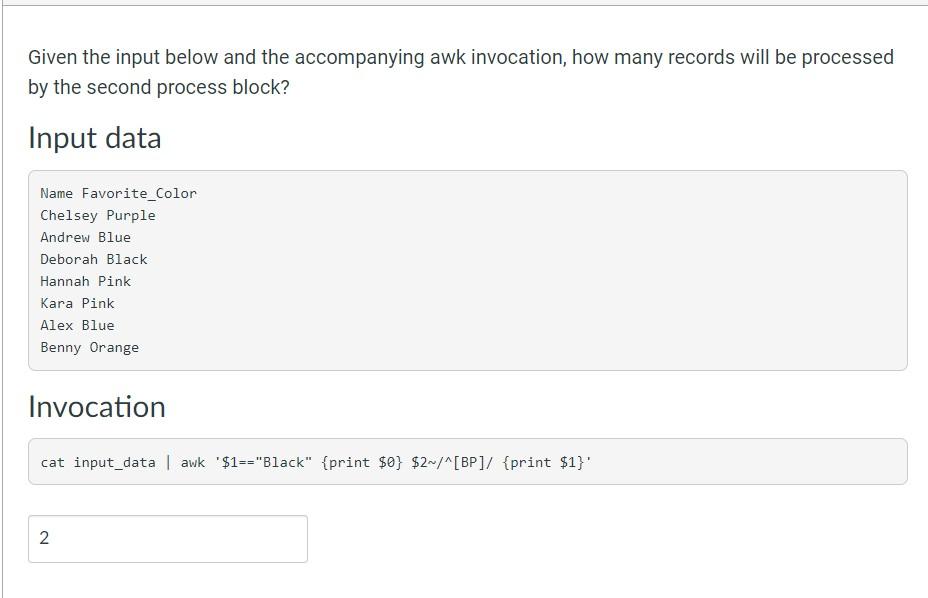This screenshot has height=598, width=928.
Task: Select the 'Alex Blue' line
Action: (77, 325)
